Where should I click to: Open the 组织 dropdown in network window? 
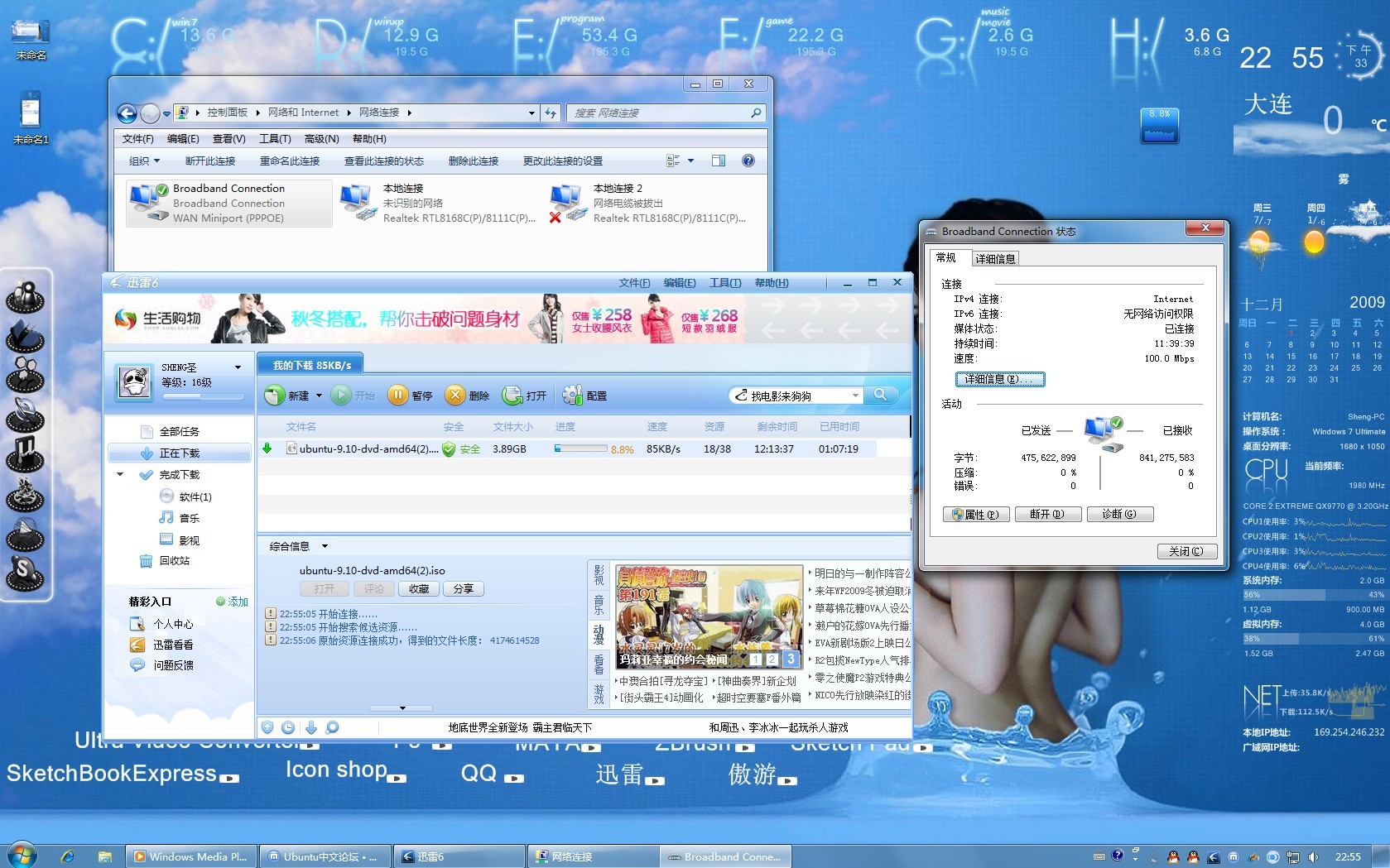tap(144, 161)
